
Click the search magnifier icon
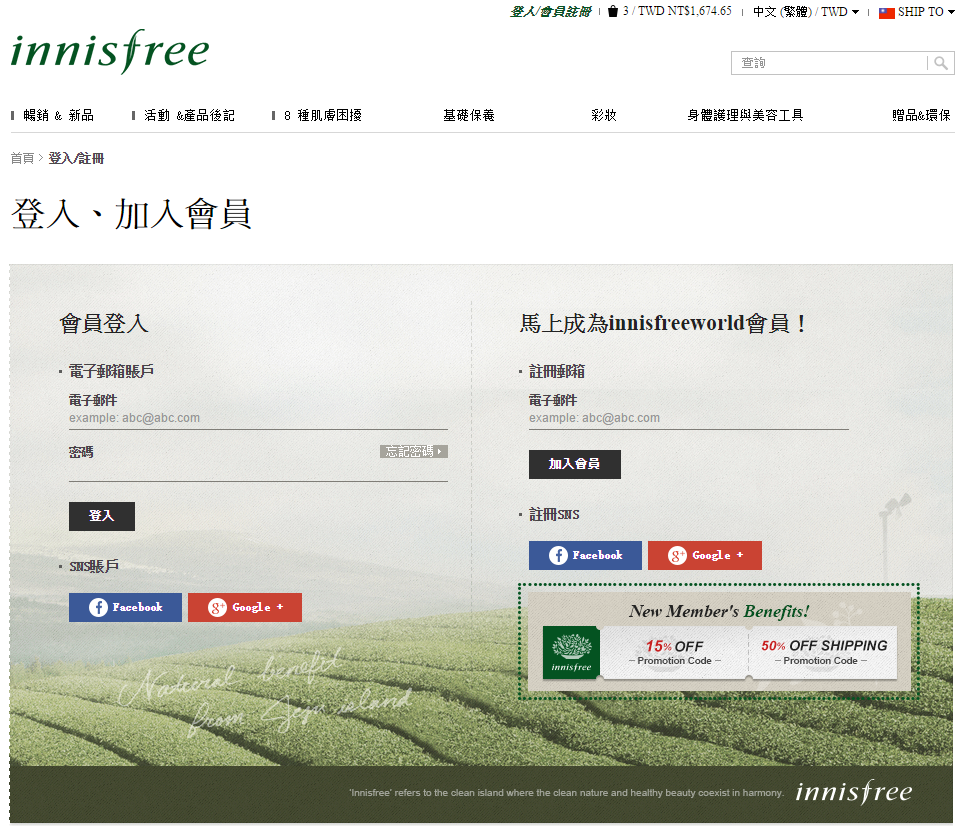pos(941,63)
